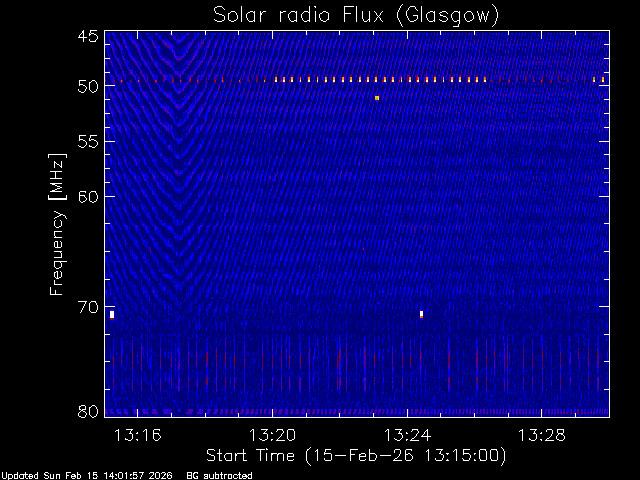
Task: Select the 55 frequency tick label
Action: click(88, 142)
